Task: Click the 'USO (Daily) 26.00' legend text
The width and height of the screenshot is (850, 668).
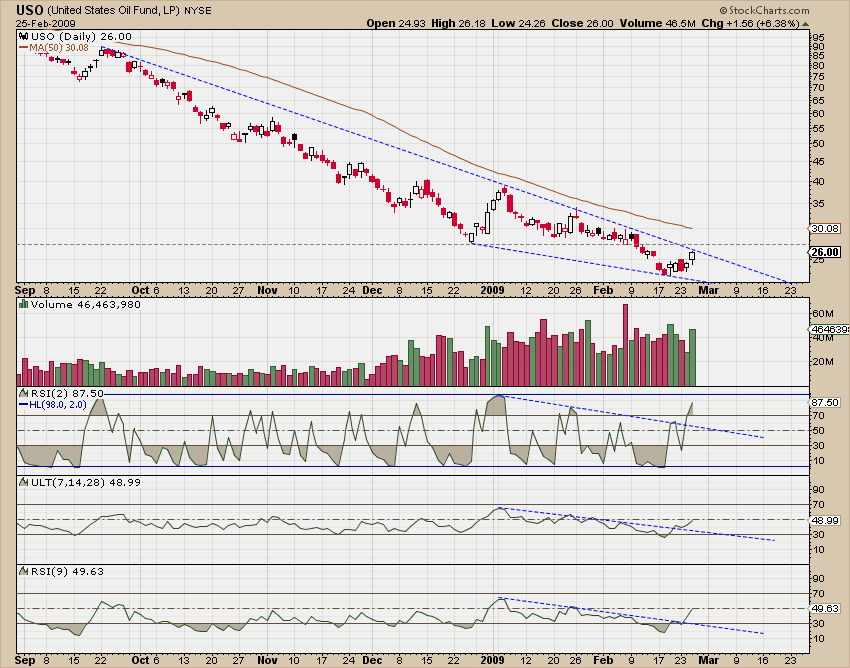Action: [x=81, y=36]
